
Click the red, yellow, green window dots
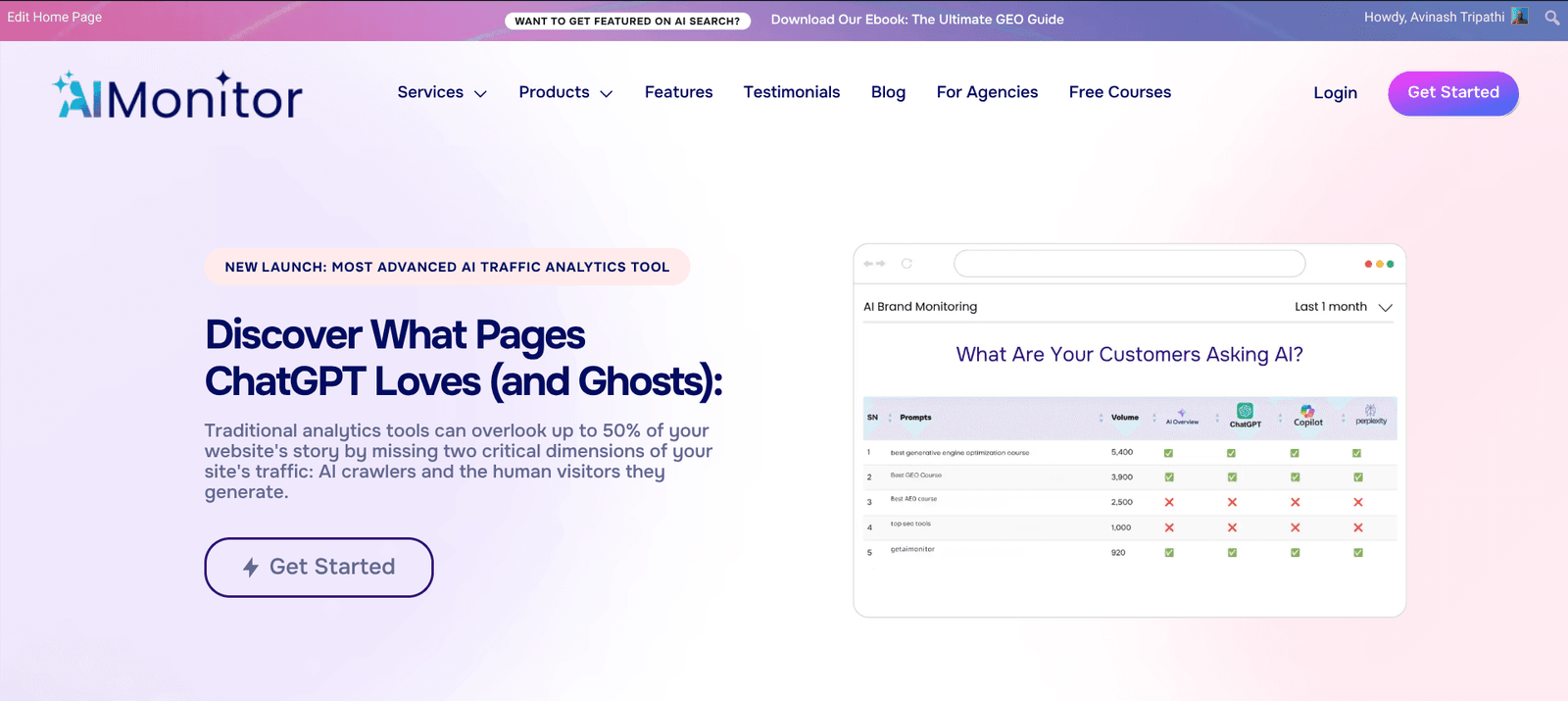point(1379,264)
